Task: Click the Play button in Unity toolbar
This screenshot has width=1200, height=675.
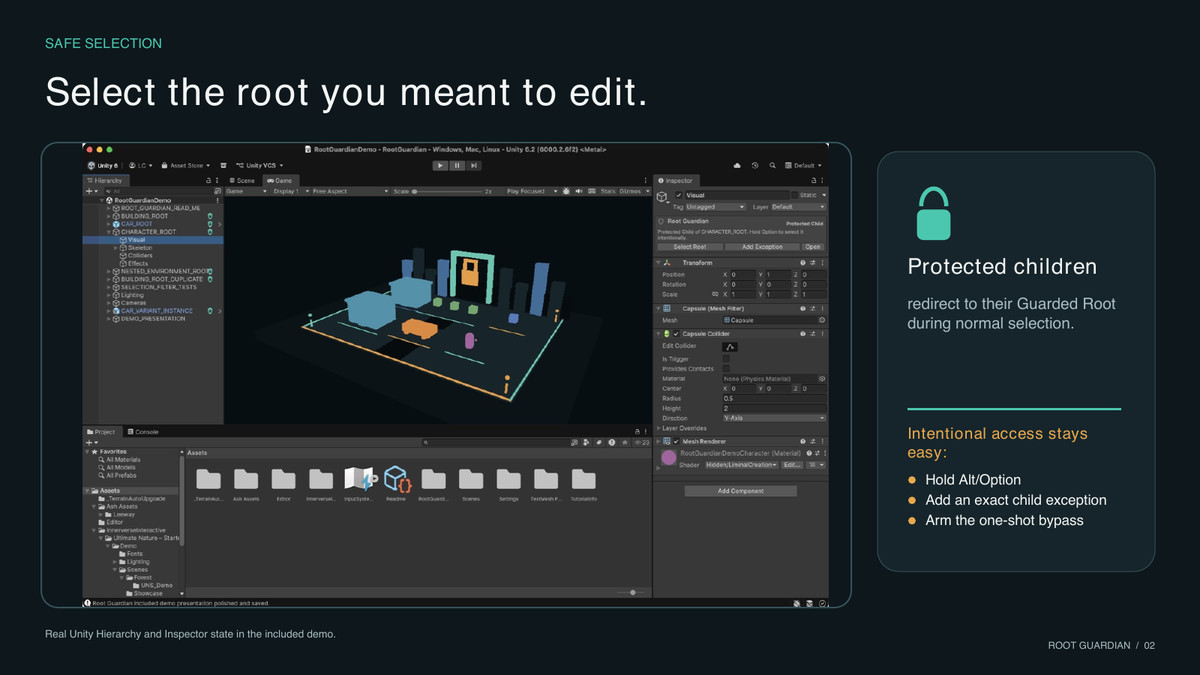Action: point(439,165)
